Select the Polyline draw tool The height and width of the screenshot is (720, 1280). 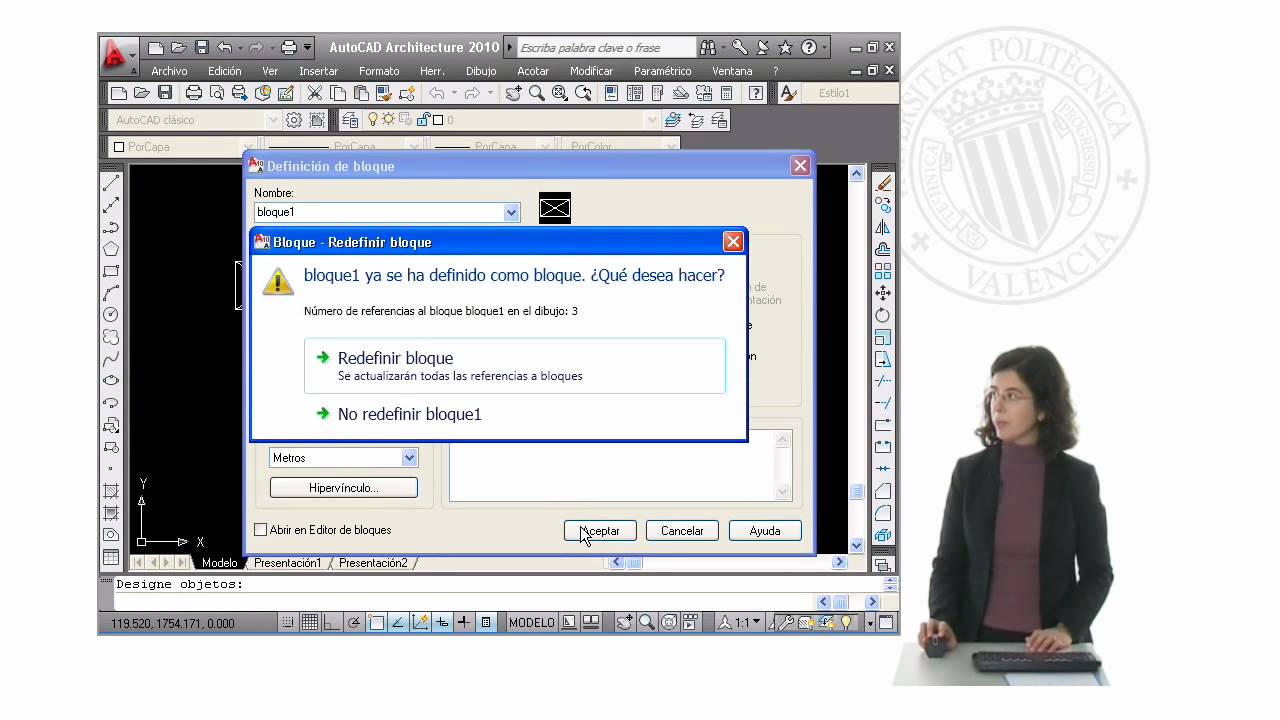pyautogui.click(x=111, y=227)
